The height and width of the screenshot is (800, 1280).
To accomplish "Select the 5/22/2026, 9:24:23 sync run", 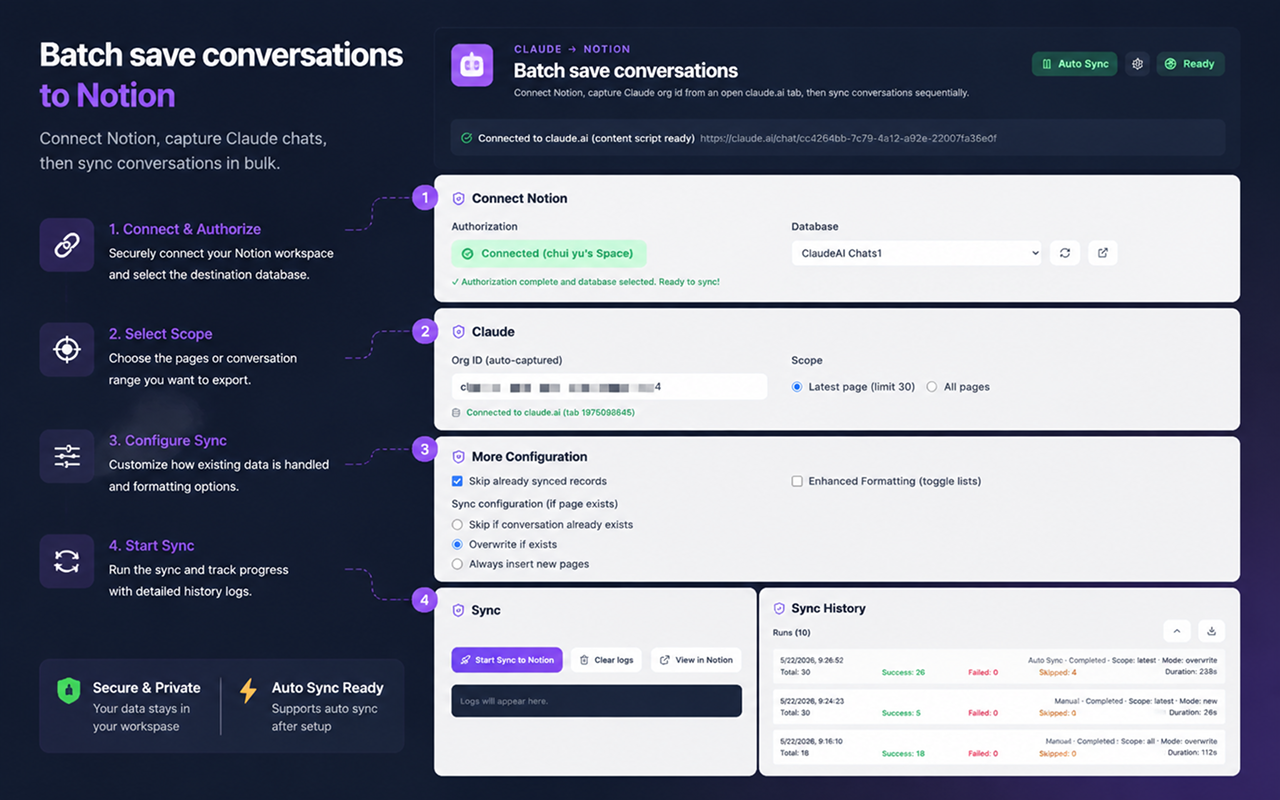I will point(1000,707).
